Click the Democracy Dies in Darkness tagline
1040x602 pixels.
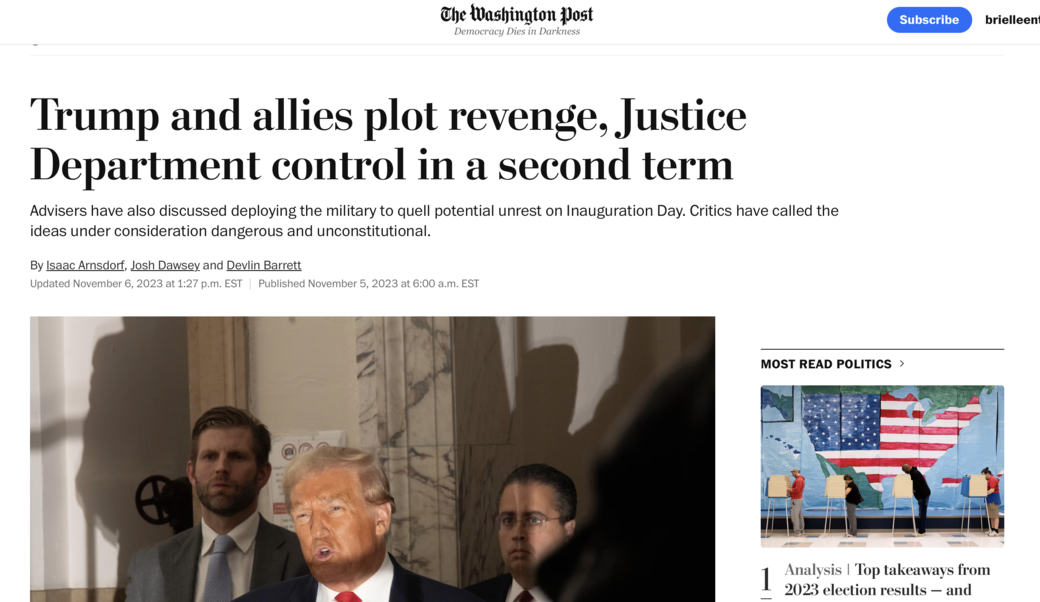[517, 31]
